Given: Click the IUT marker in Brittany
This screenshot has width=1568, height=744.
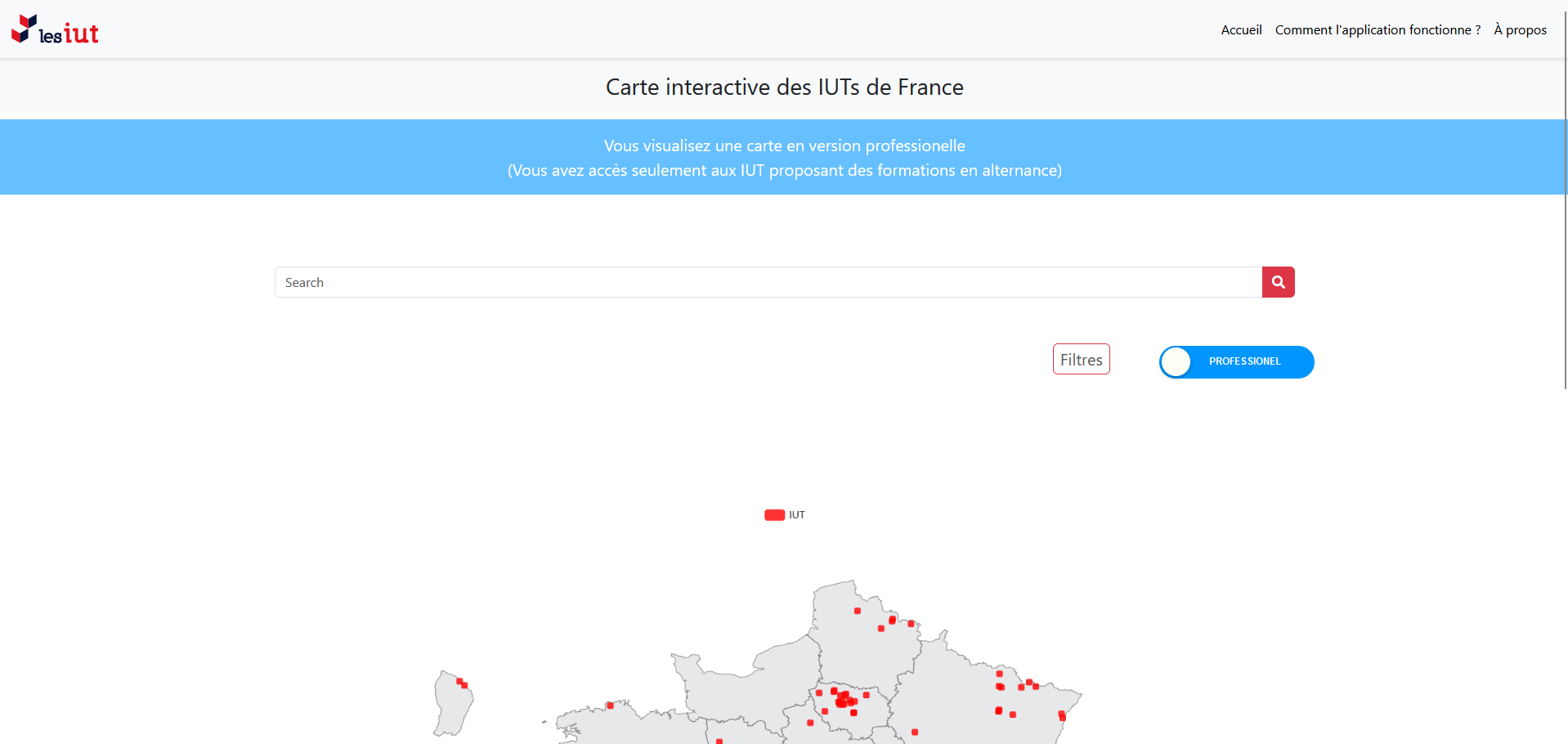Looking at the screenshot, I should coord(610,705).
